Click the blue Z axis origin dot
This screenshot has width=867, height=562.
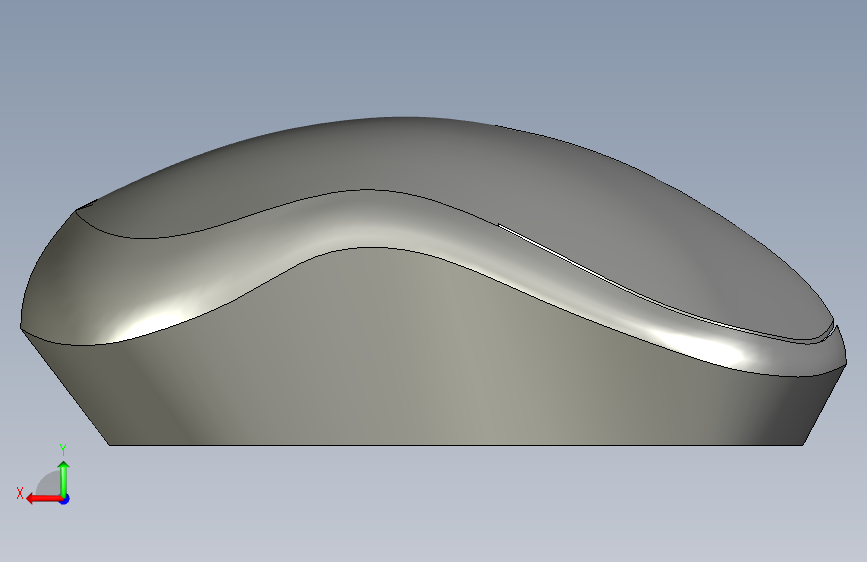(65, 499)
